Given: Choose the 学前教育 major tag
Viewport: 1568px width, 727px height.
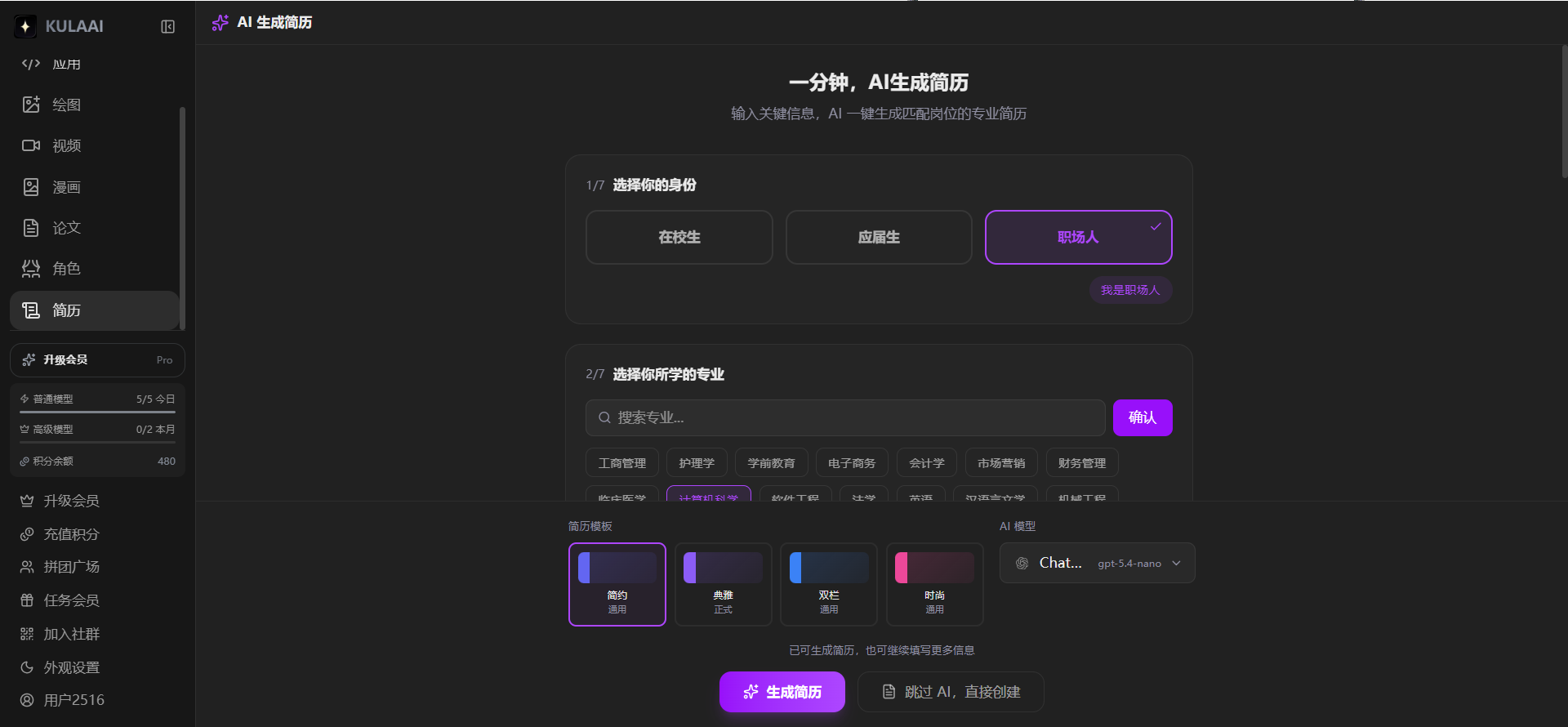Looking at the screenshot, I should [772, 463].
